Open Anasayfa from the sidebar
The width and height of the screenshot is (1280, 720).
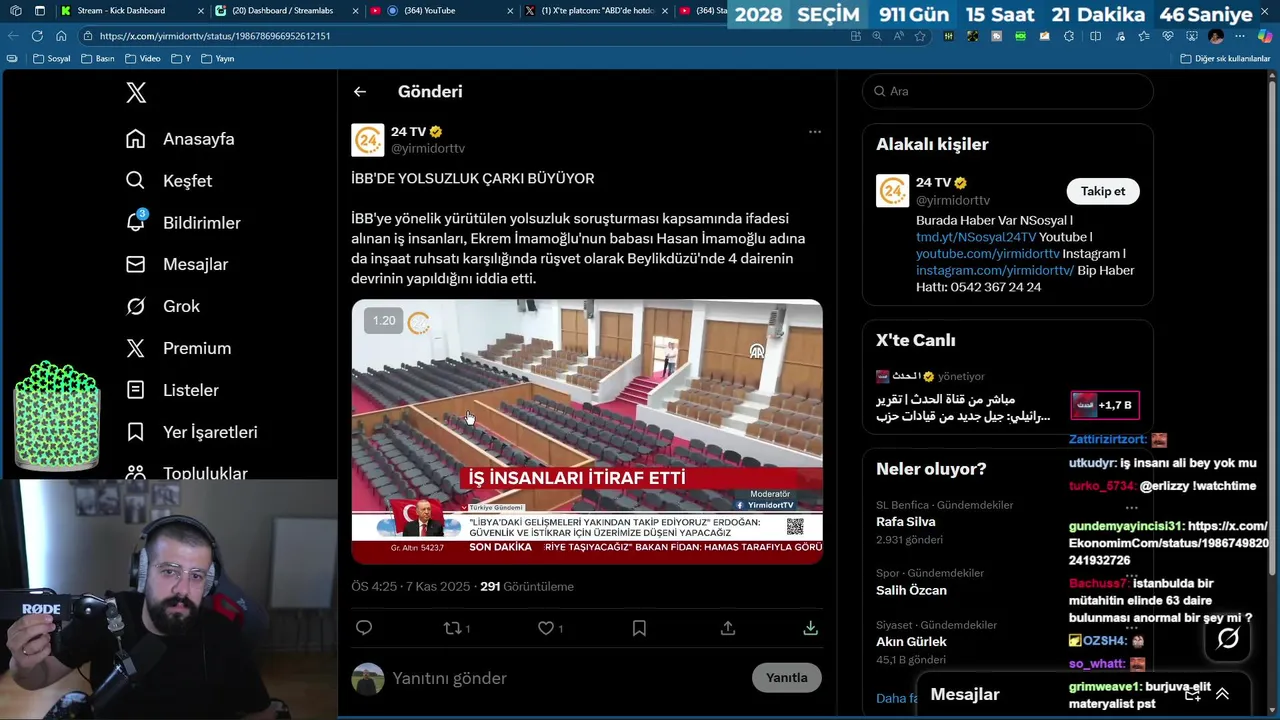(x=180, y=139)
